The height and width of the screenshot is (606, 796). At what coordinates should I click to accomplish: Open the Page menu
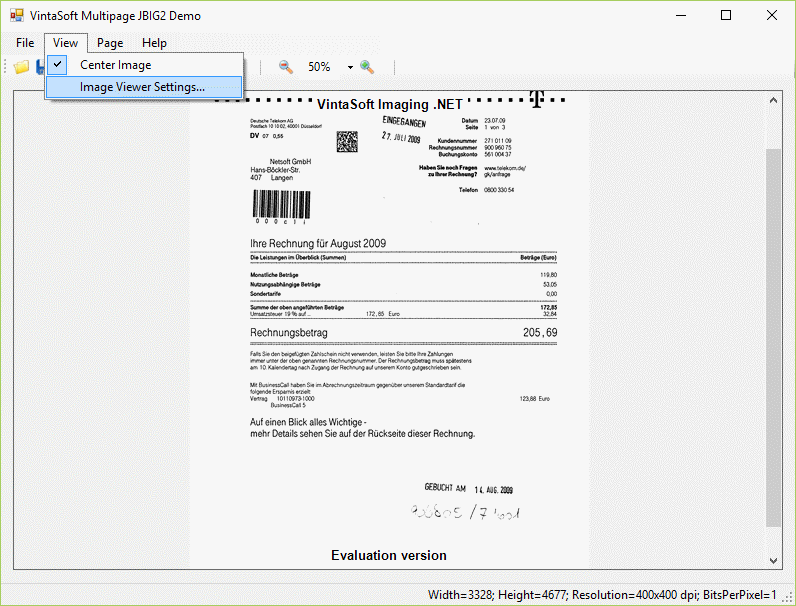[110, 43]
